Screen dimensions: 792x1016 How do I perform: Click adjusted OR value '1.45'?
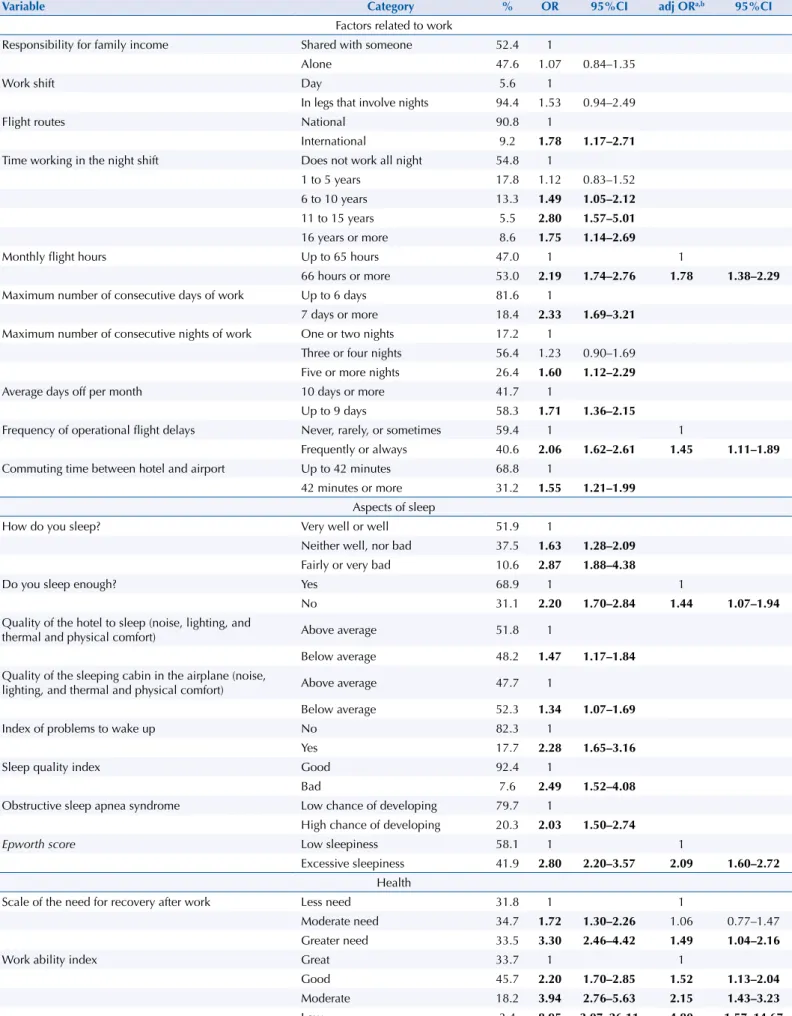click(x=681, y=450)
